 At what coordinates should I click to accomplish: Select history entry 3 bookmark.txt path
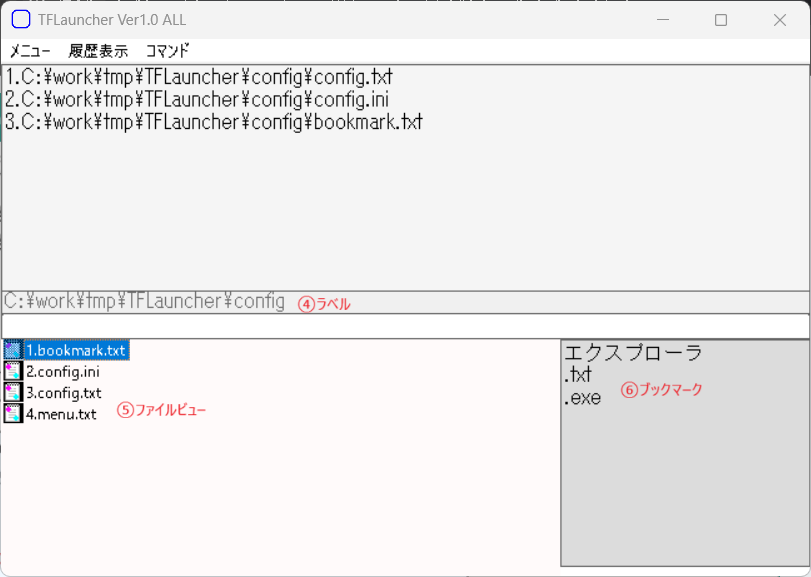tap(214, 122)
